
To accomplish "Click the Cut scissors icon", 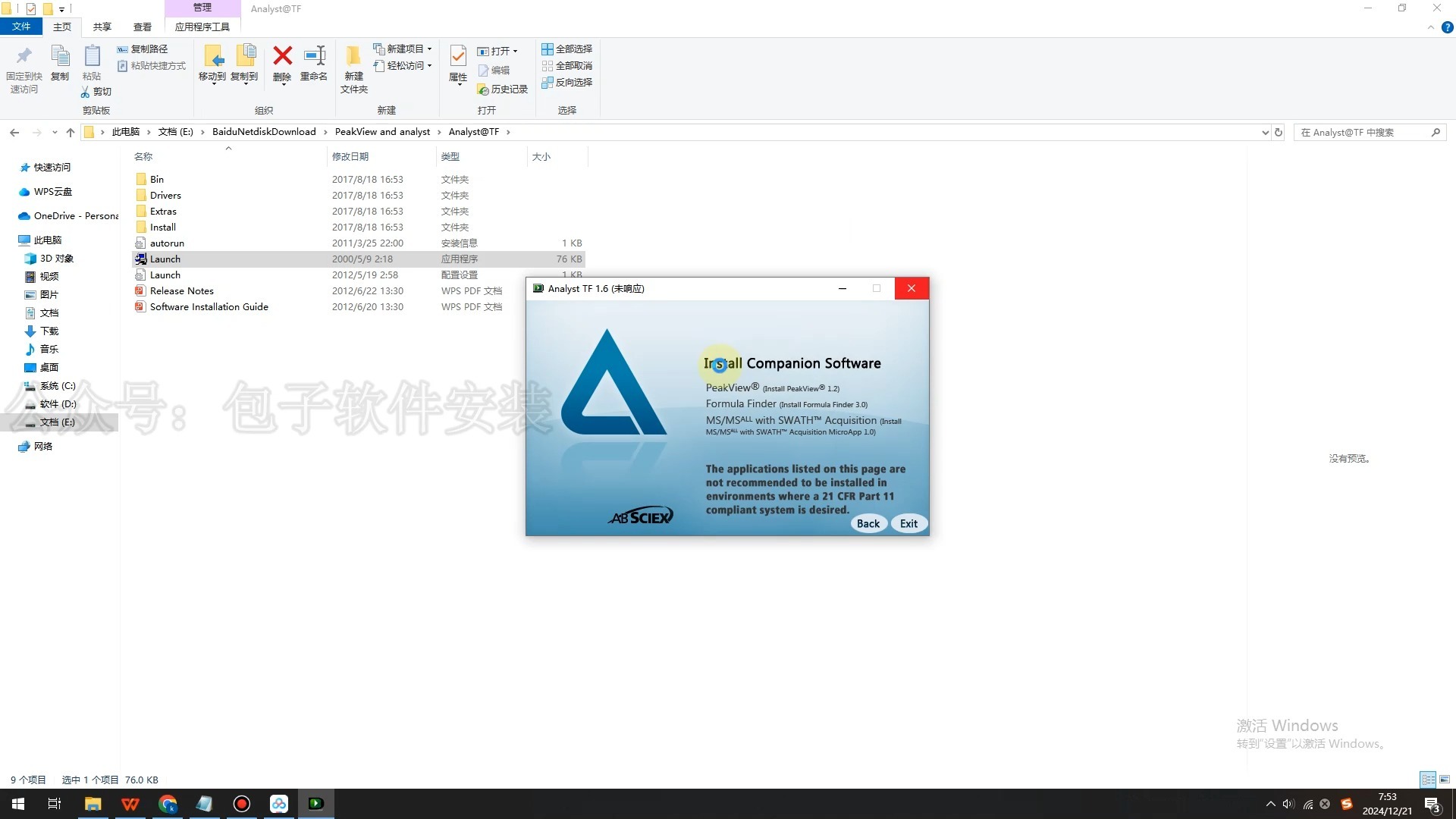I will click(x=85, y=92).
